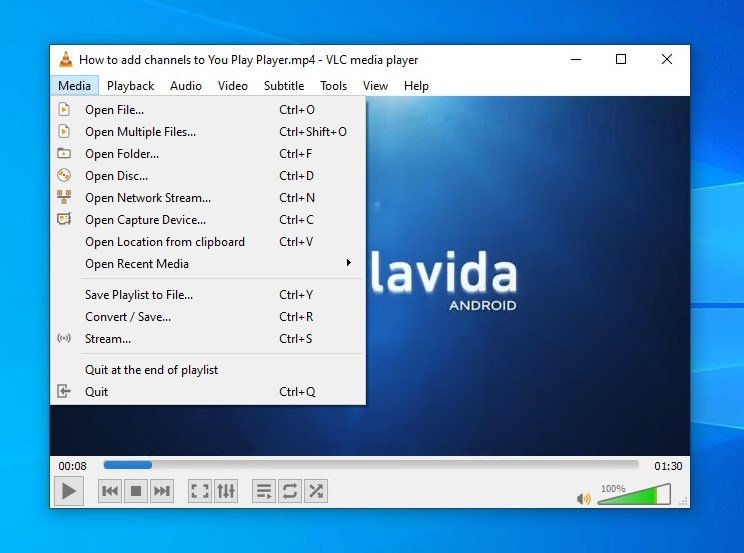This screenshot has height=553, width=744.
Task: Toggle fullscreen video mode
Action: pyautogui.click(x=200, y=491)
